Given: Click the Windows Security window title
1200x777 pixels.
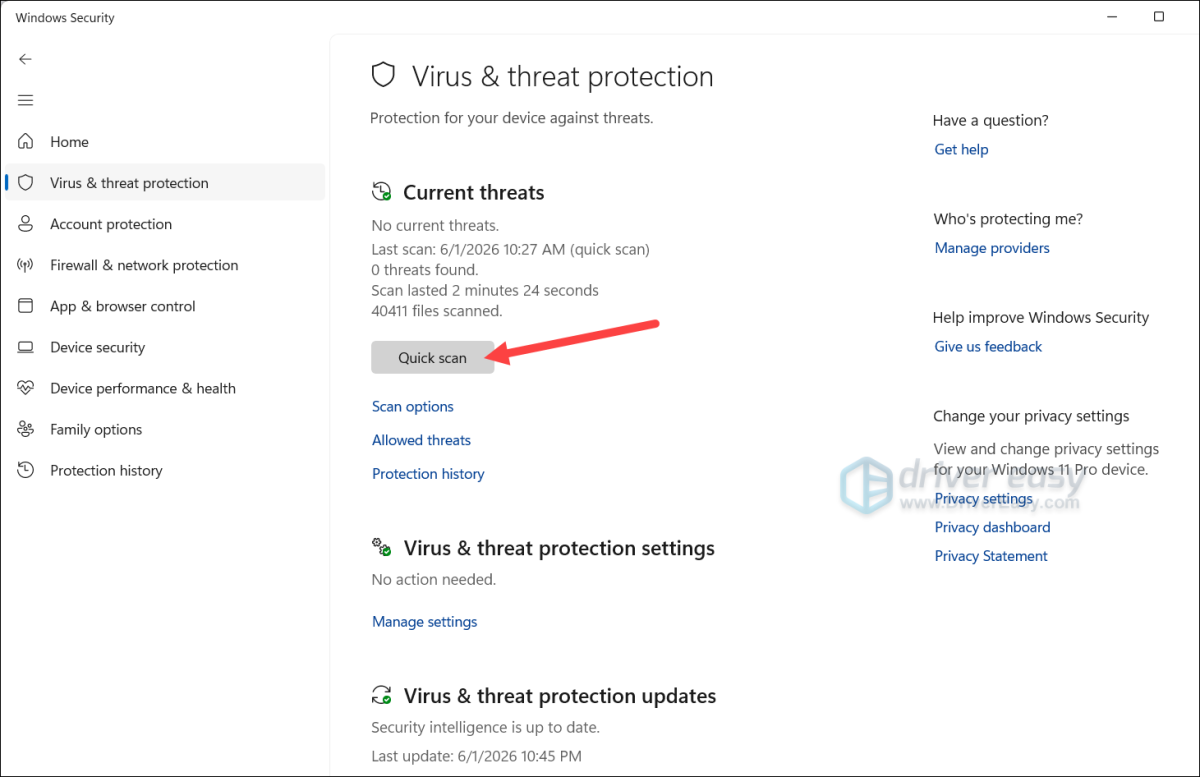Looking at the screenshot, I should point(65,17).
